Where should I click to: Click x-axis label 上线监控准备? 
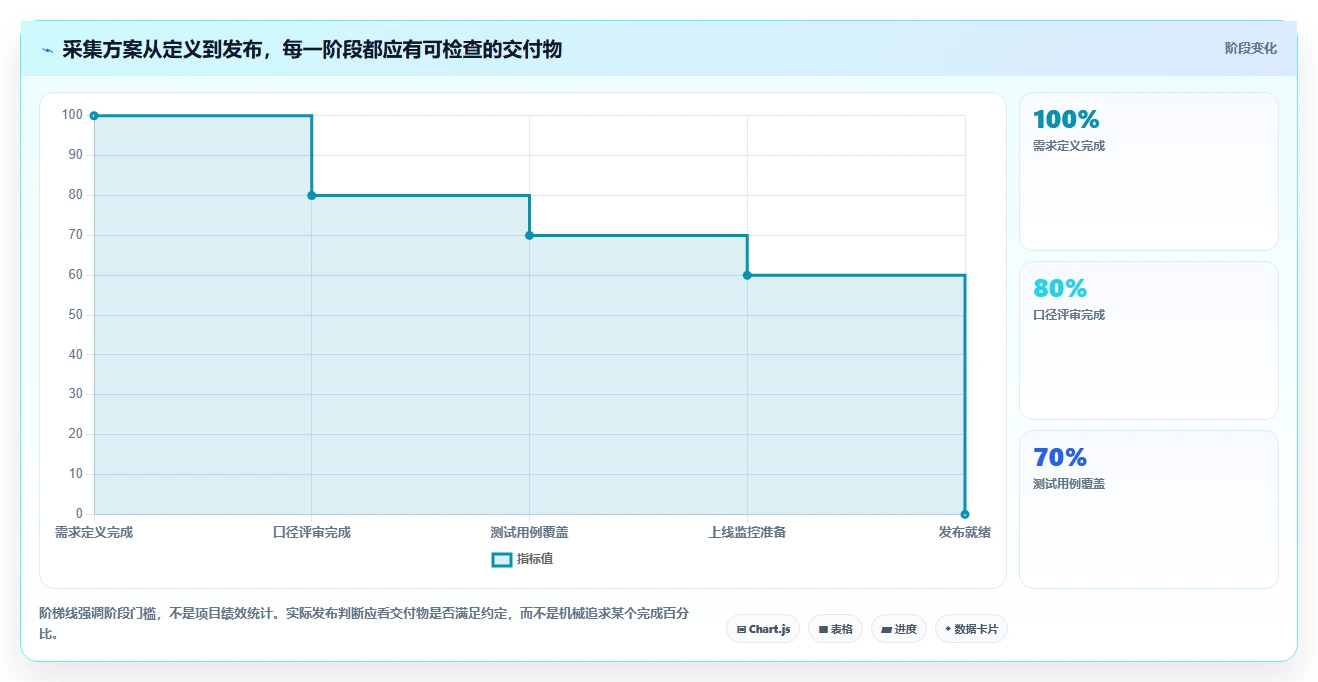click(x=747, y=532)
